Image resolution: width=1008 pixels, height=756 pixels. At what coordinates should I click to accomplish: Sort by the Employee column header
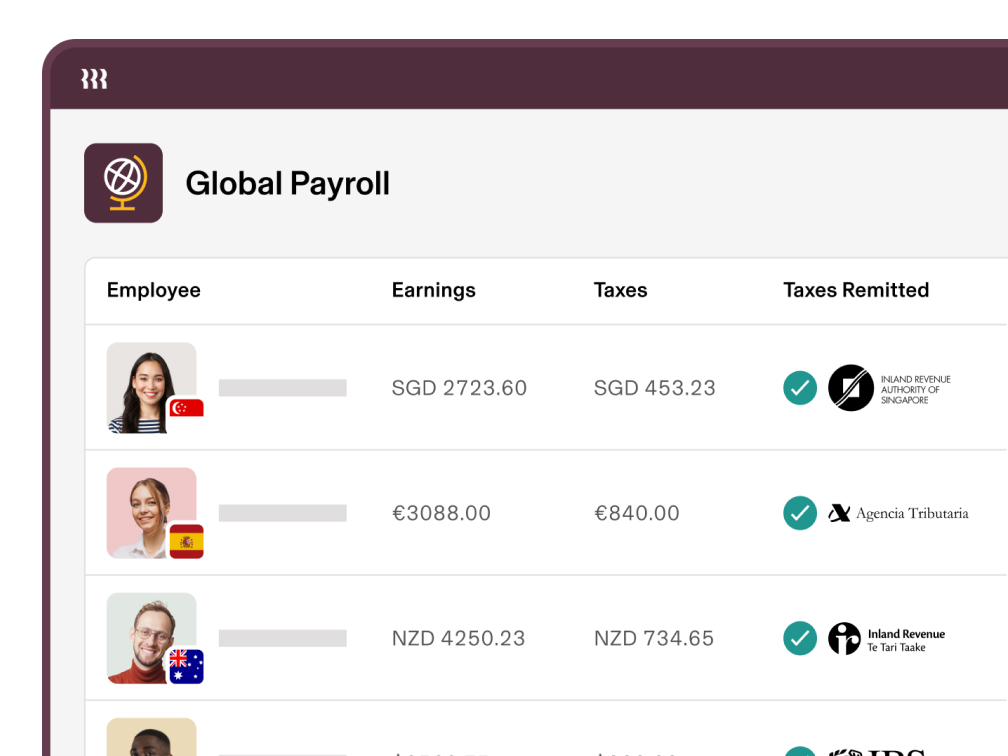click(154, 291)
